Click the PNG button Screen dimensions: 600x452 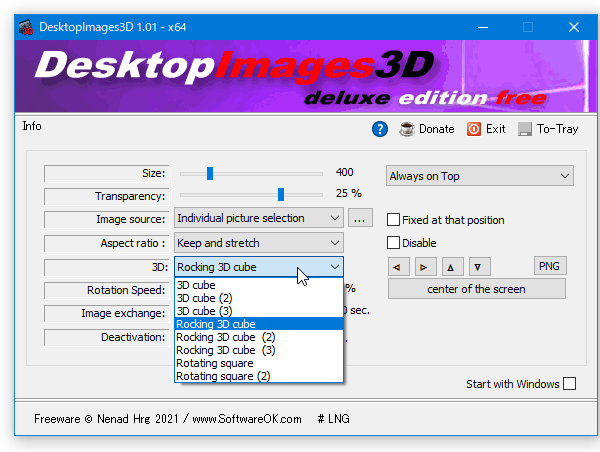click(550, 266)
